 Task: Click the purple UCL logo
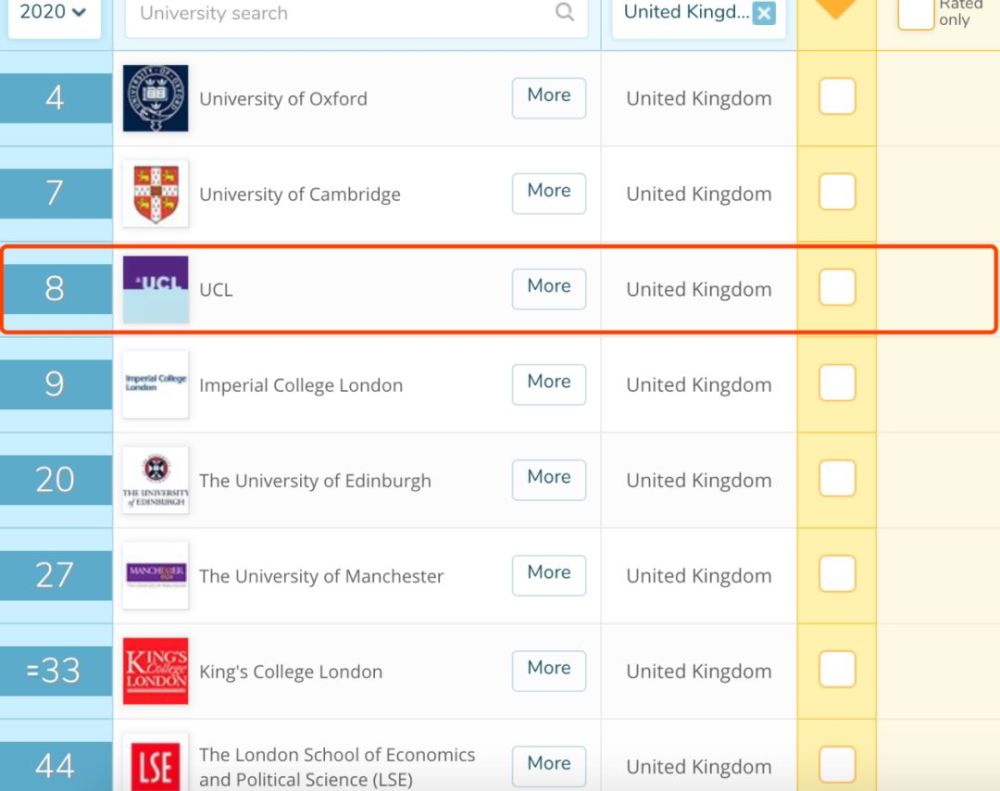(155, 289)
